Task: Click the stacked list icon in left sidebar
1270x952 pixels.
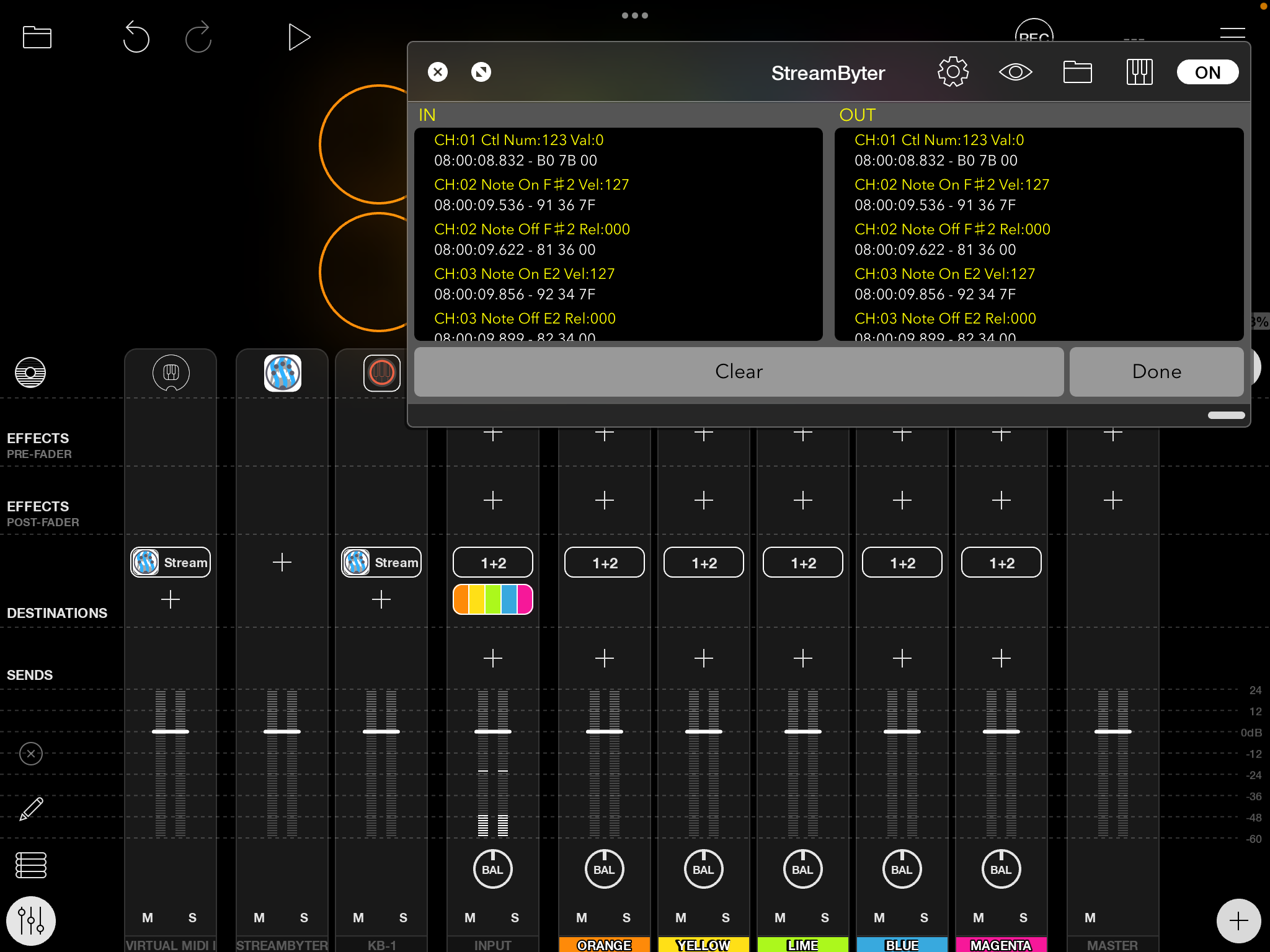Action: click(31, 865)
